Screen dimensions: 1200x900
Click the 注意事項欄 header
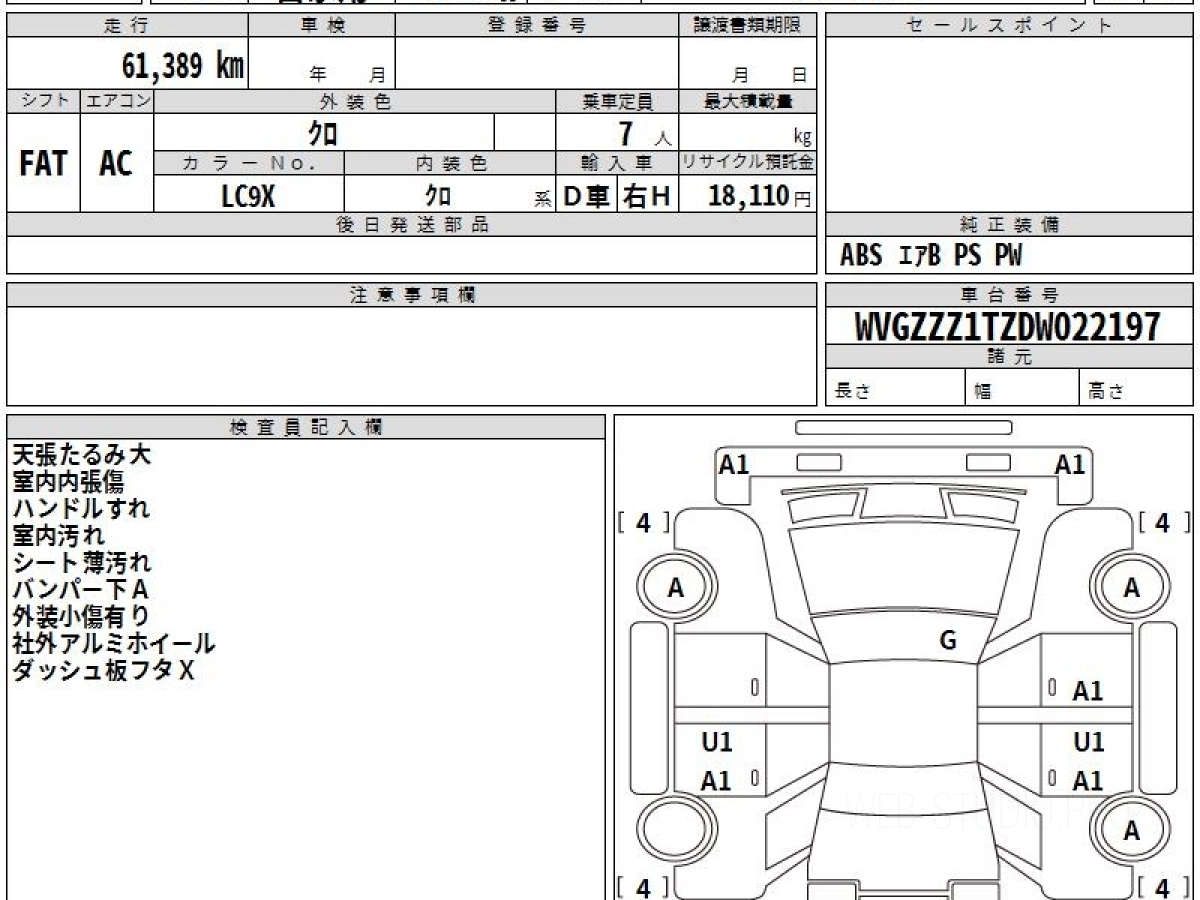(412, 295)
